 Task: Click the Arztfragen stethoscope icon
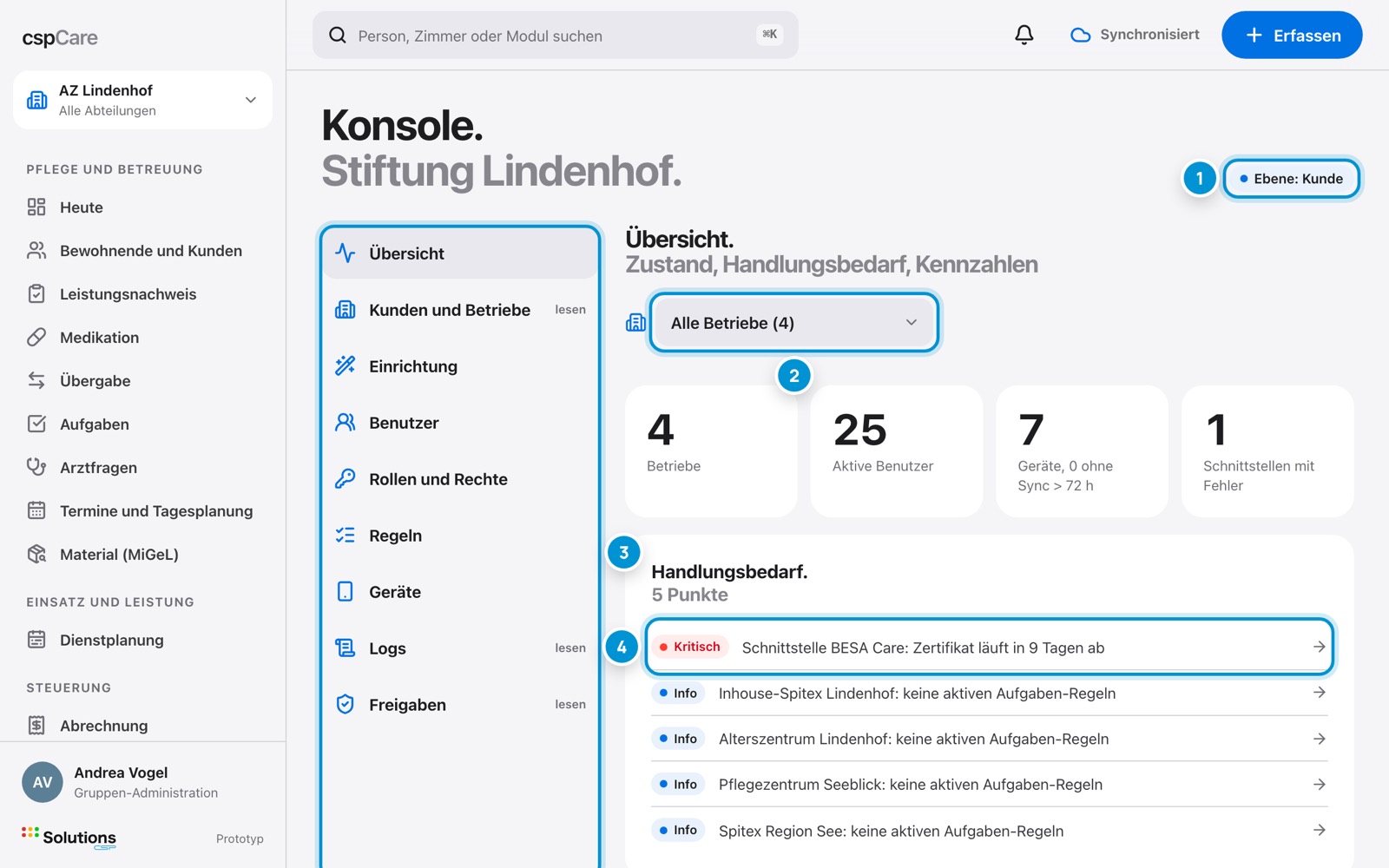point(36,467)
